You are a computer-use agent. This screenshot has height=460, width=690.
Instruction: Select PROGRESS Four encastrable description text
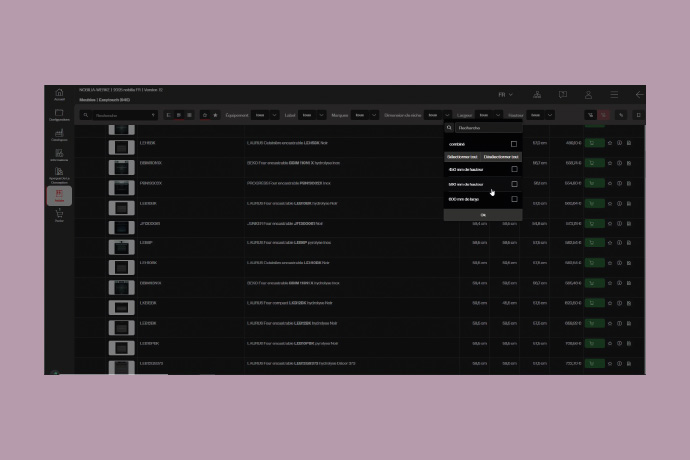pyautogui.click(x=289, y=183)
